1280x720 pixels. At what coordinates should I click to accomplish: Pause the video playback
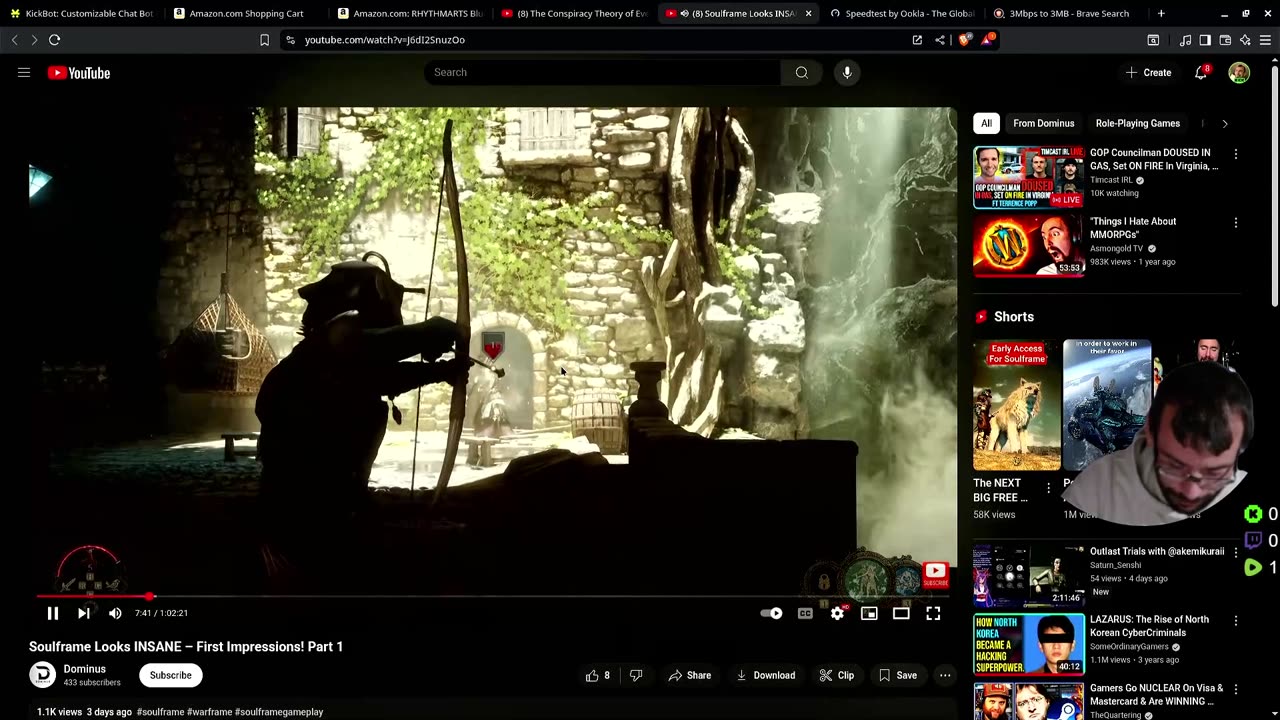click(x=53, y=613)
